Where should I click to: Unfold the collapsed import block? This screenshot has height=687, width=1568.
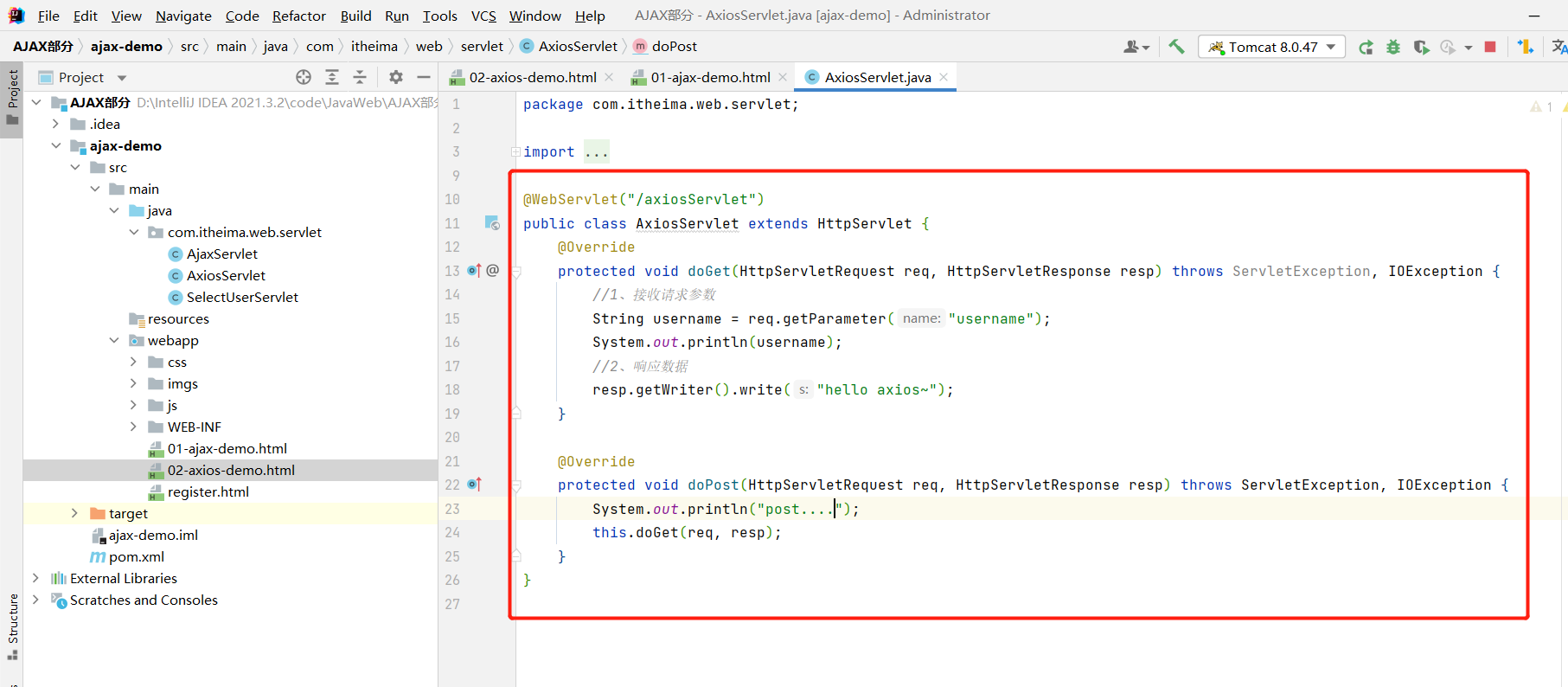(x=515, y=151)
